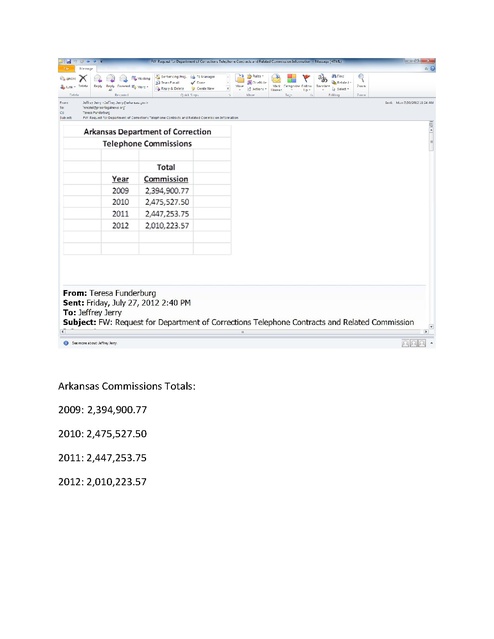Open the File tab
This screenshot has height=639, width=494.
[x=66, y=68]
